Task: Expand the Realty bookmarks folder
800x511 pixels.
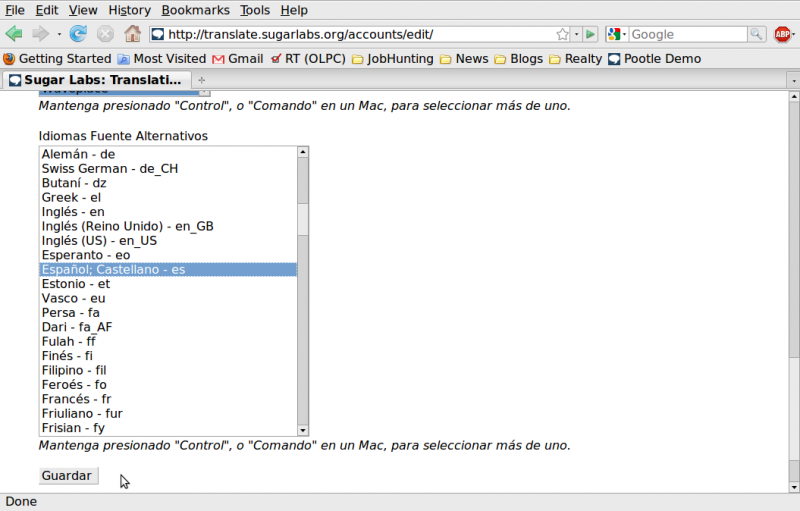Action: click(x=575, y=59)
